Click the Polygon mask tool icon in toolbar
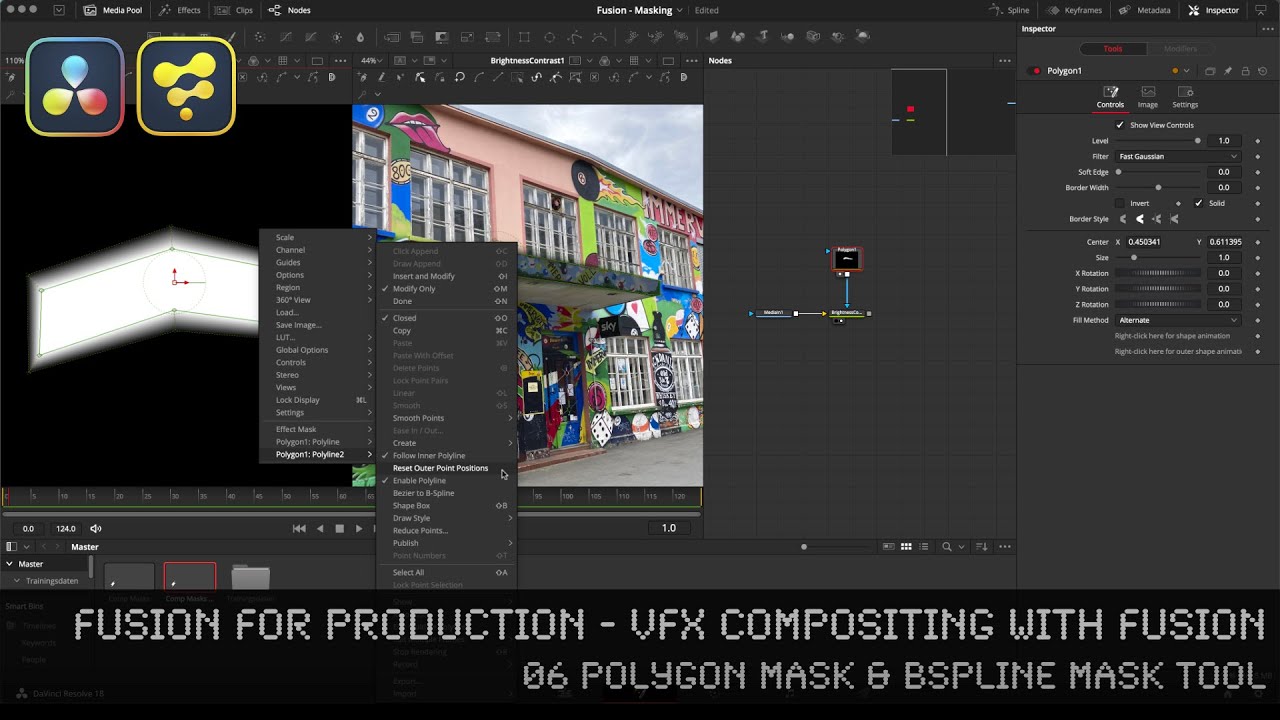The height and width of the screenshot is (720, 1280). pyautogui.click(x=574, y=37)
